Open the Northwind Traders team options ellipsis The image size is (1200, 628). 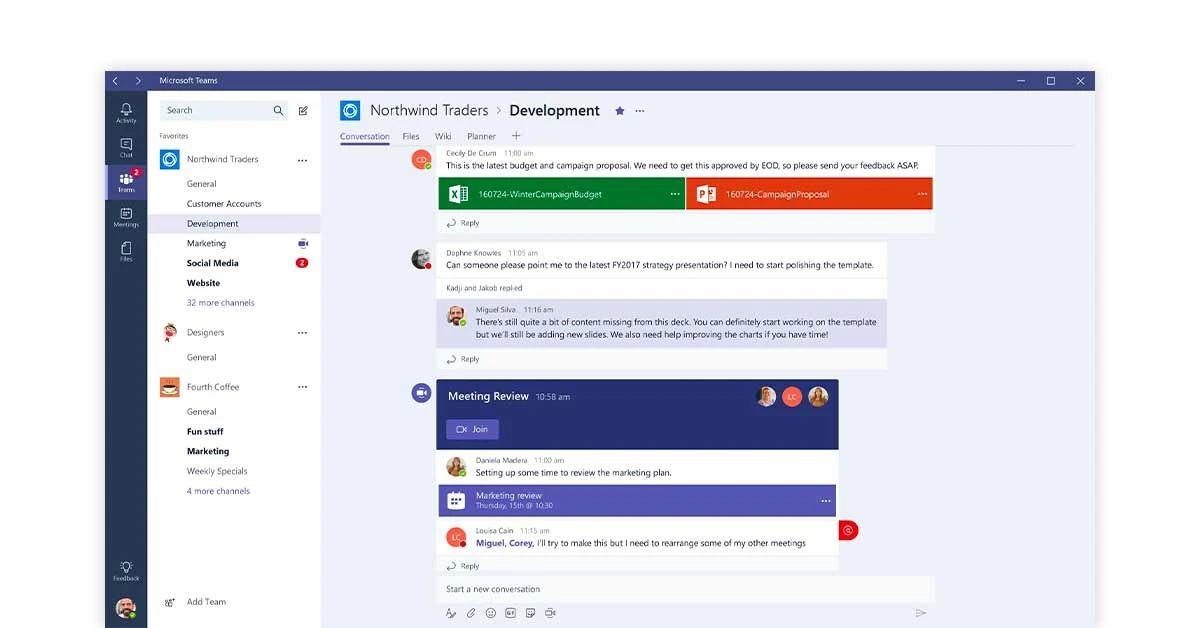303,159
